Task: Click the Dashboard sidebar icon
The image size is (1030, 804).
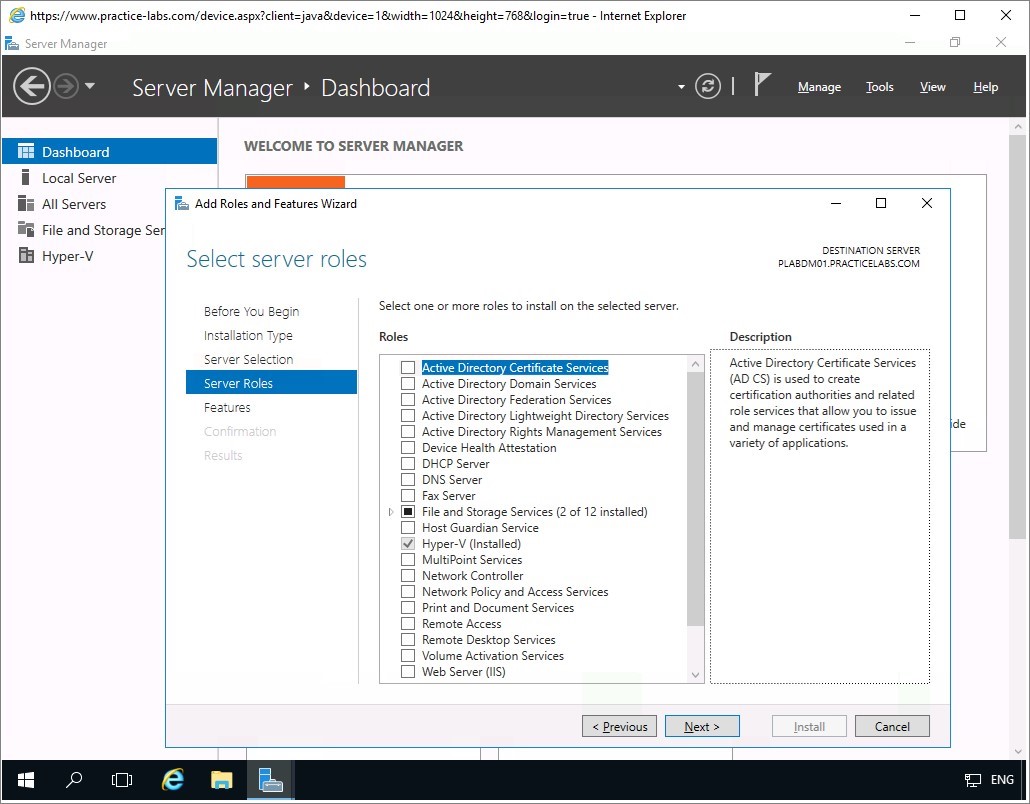Action: (x=26, y=152)
